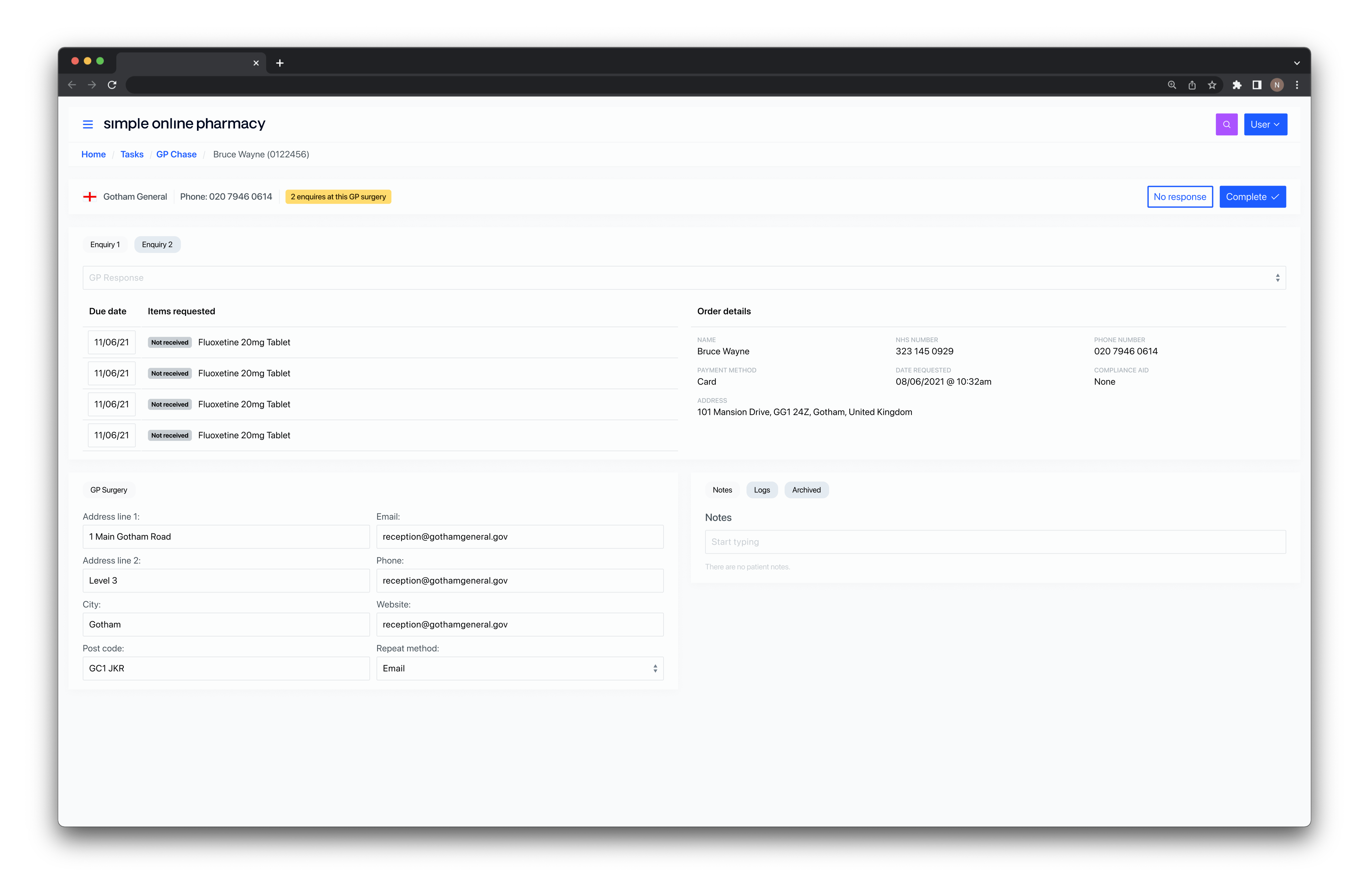Open the Tasks breadcrumb link
The height and width of the screenshot is (896, 1369).
coord(132,154)
